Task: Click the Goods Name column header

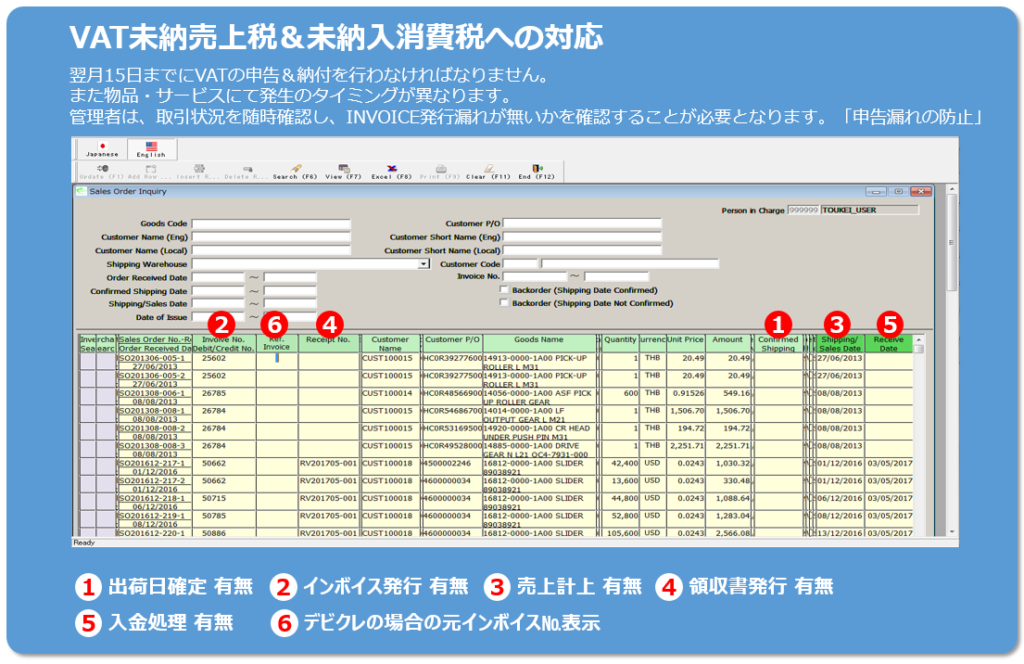Action: pyautogui.click(x=539, y=343)
